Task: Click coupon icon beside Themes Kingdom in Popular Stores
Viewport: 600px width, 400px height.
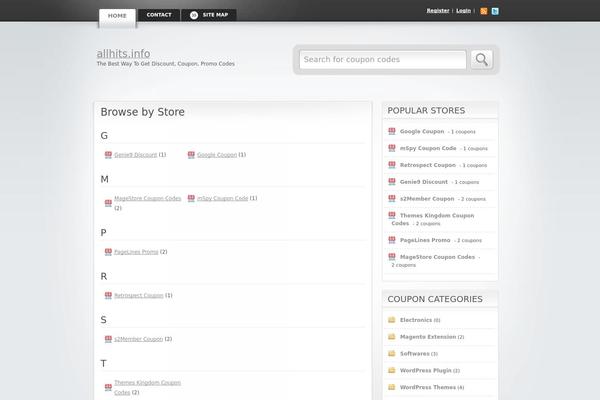Action: click(392, 216)
